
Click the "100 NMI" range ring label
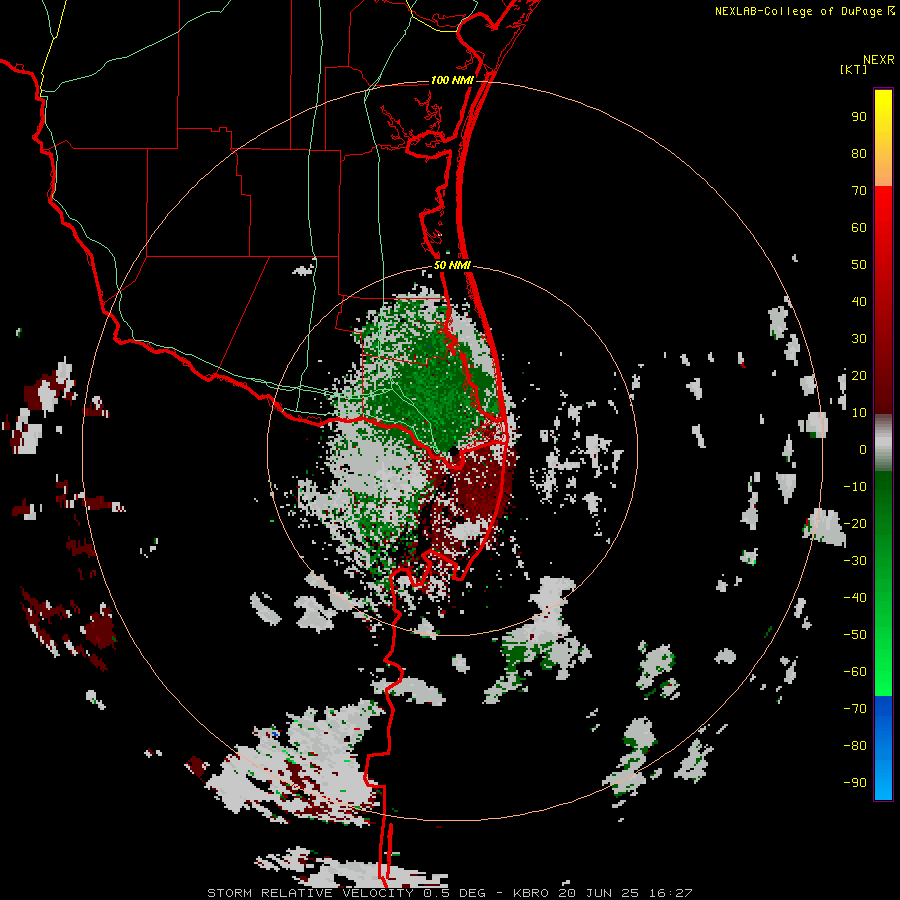point(452,80)
